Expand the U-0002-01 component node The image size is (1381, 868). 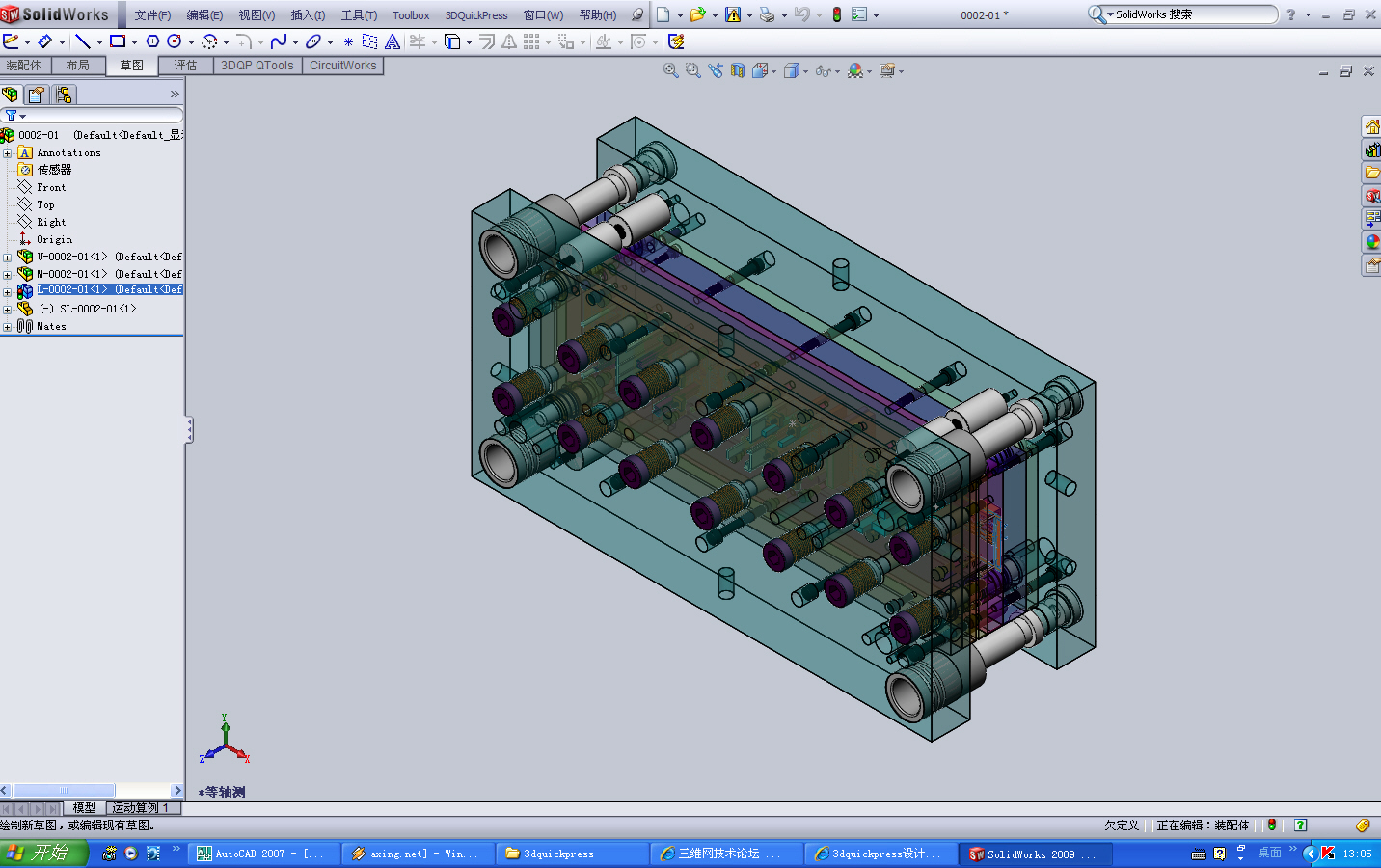pos(8,258)
